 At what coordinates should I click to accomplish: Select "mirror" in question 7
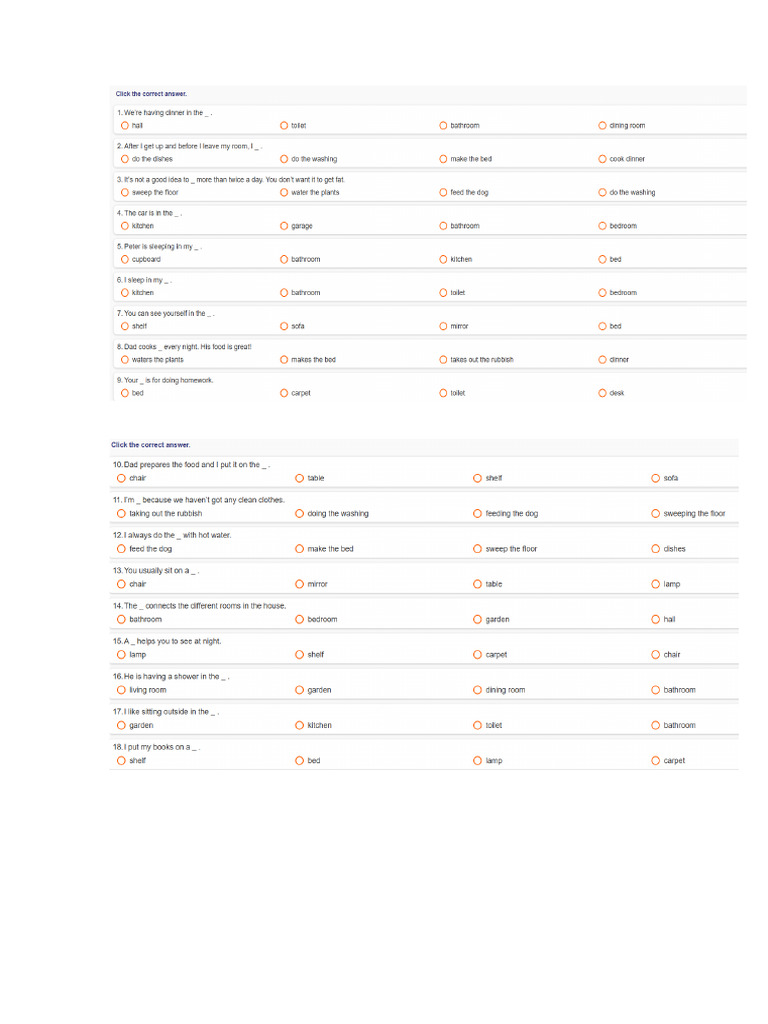(x=443, y=326)
